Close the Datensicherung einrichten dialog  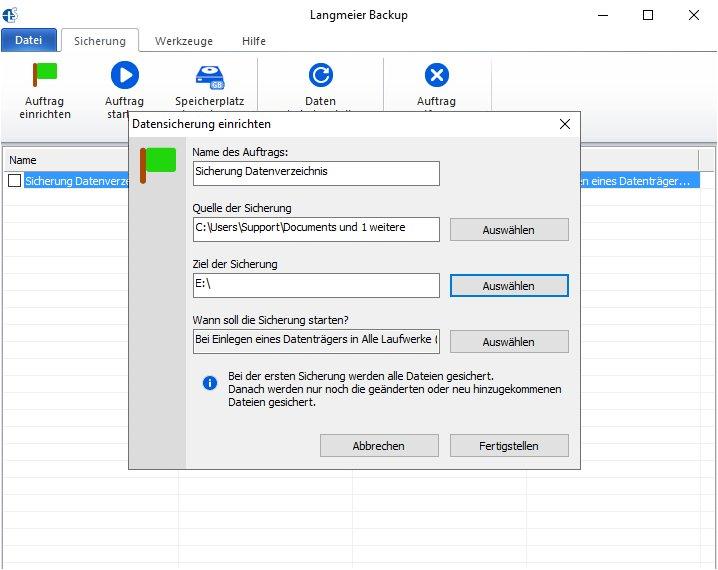(565, 124)
